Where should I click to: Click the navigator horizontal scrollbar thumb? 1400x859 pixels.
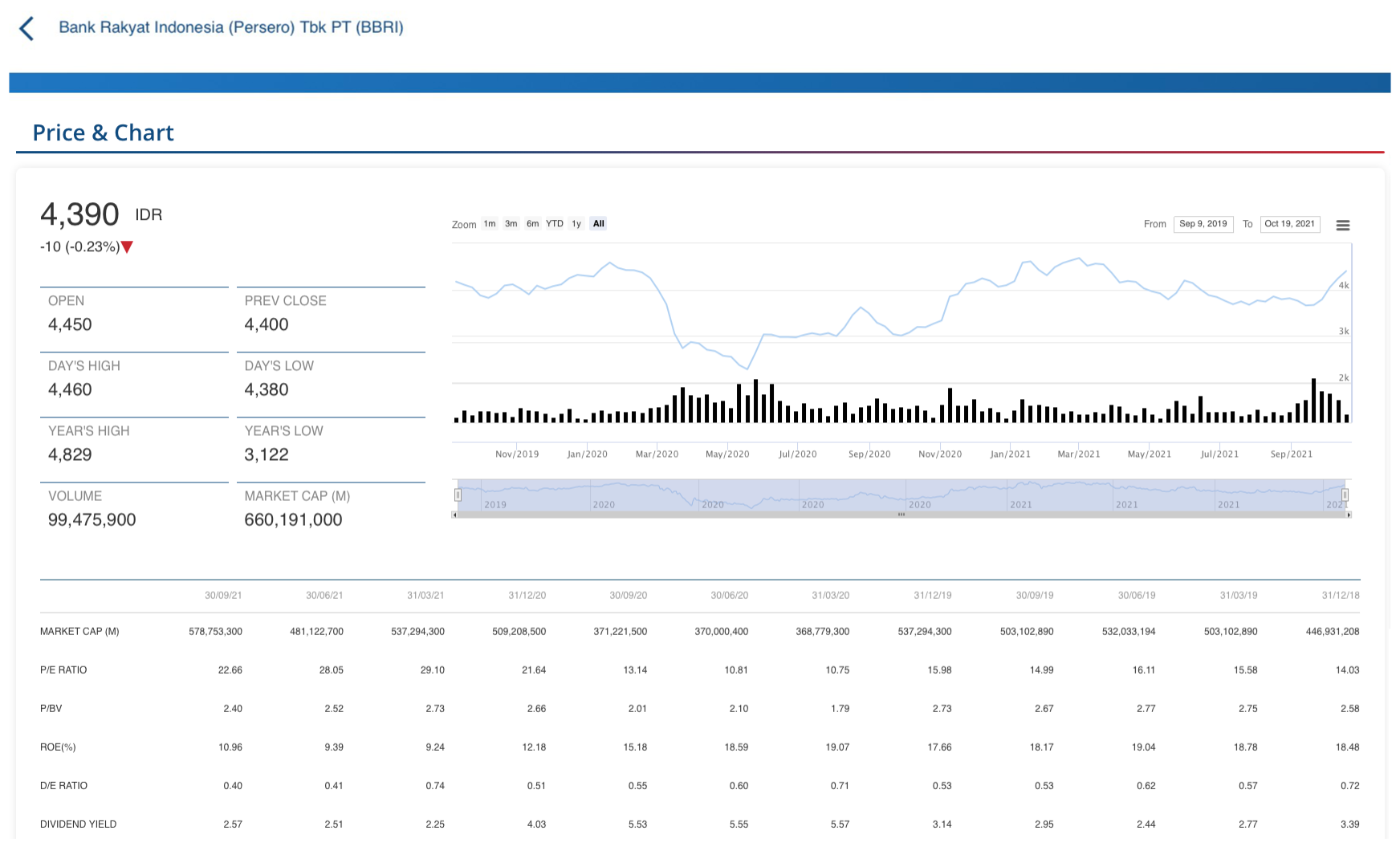[x=901, y=515]
